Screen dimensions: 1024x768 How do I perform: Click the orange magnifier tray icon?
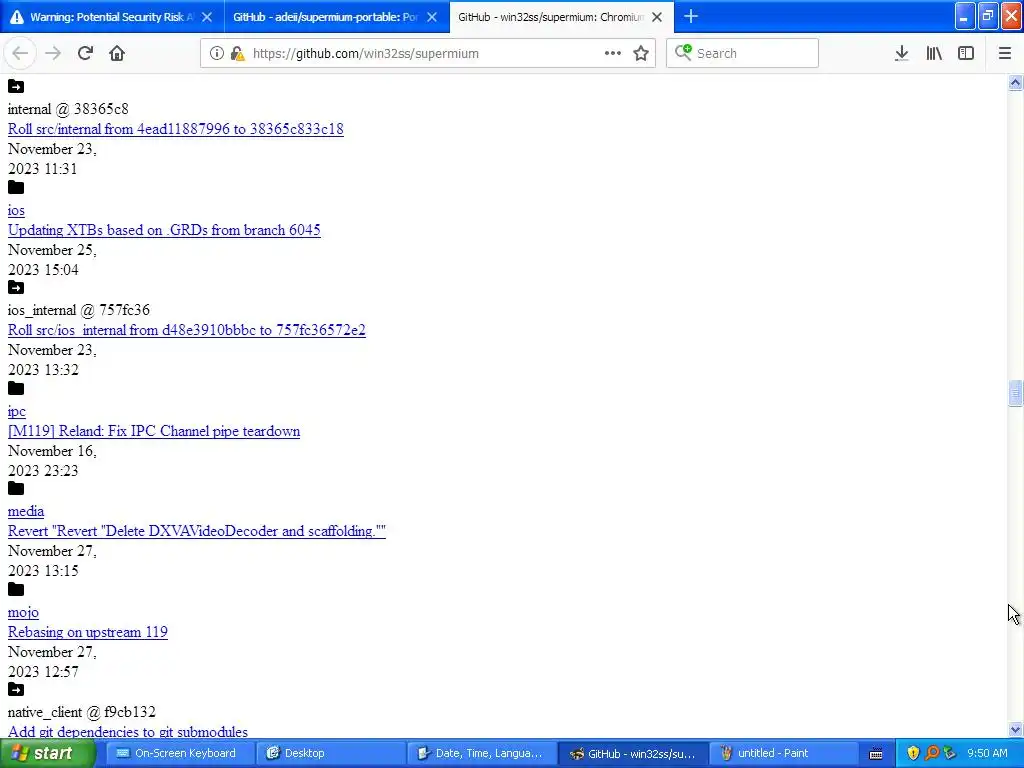(932, 753)
